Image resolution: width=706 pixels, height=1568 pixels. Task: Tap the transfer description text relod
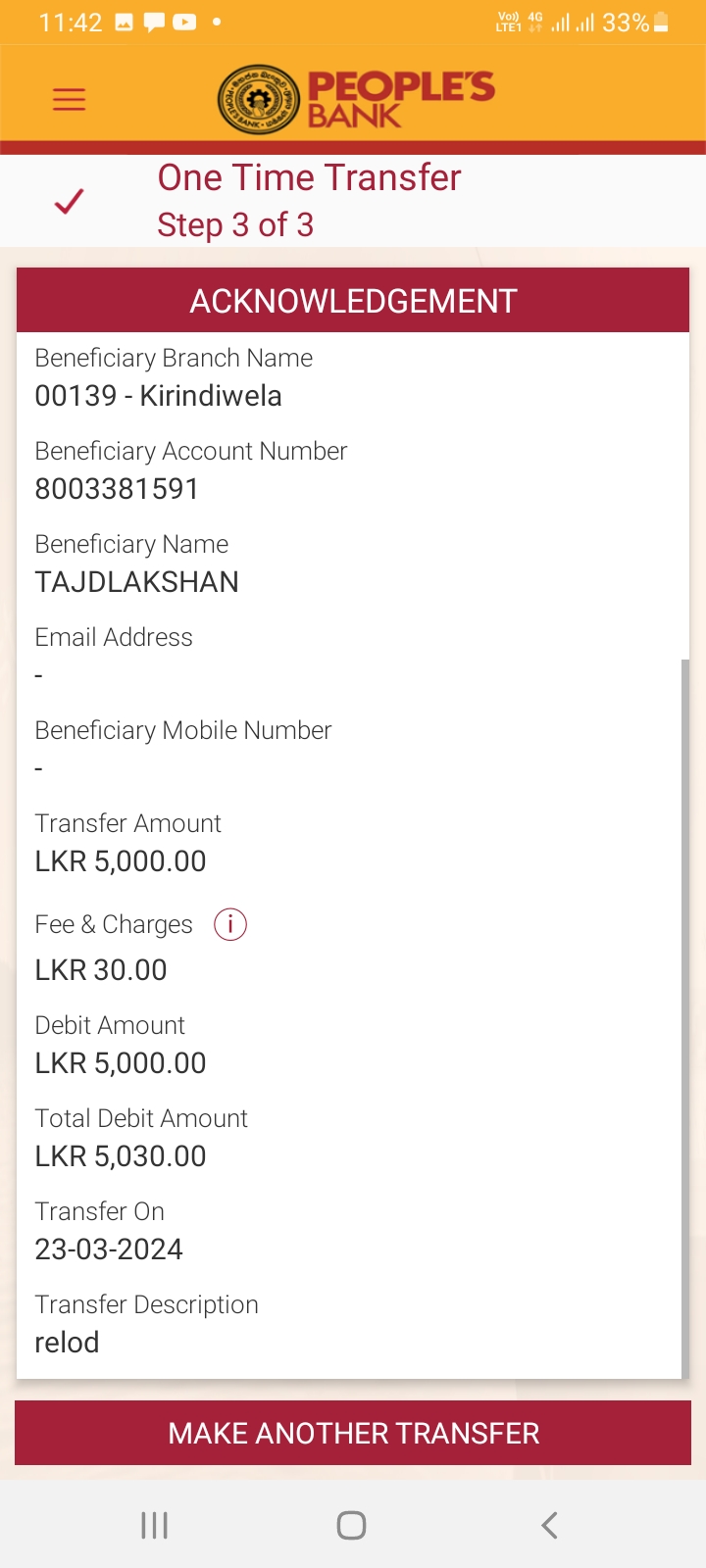pos(67,1343)
